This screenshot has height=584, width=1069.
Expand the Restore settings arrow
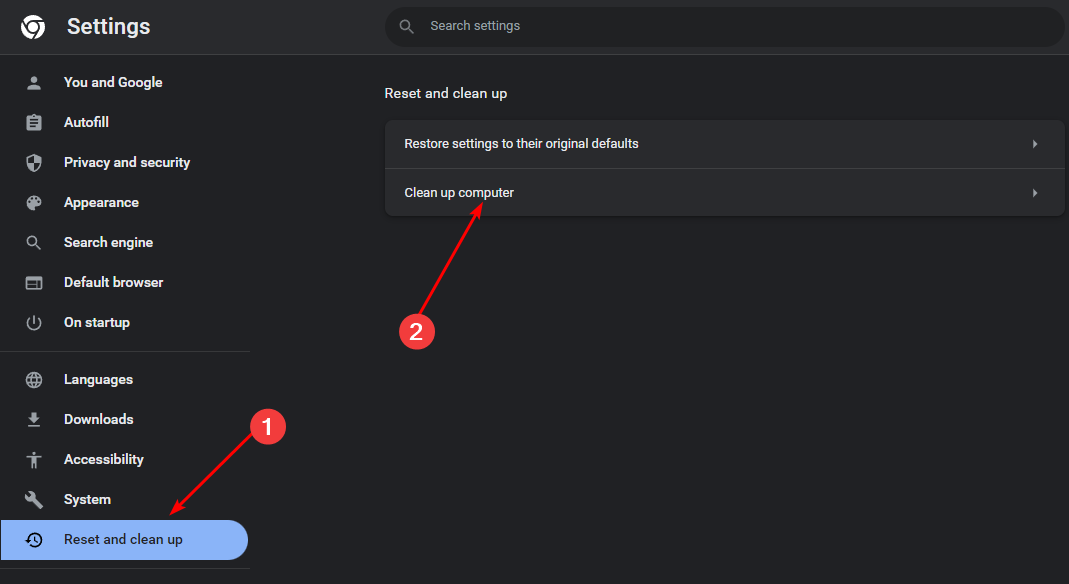click(x=1035, y=144)
